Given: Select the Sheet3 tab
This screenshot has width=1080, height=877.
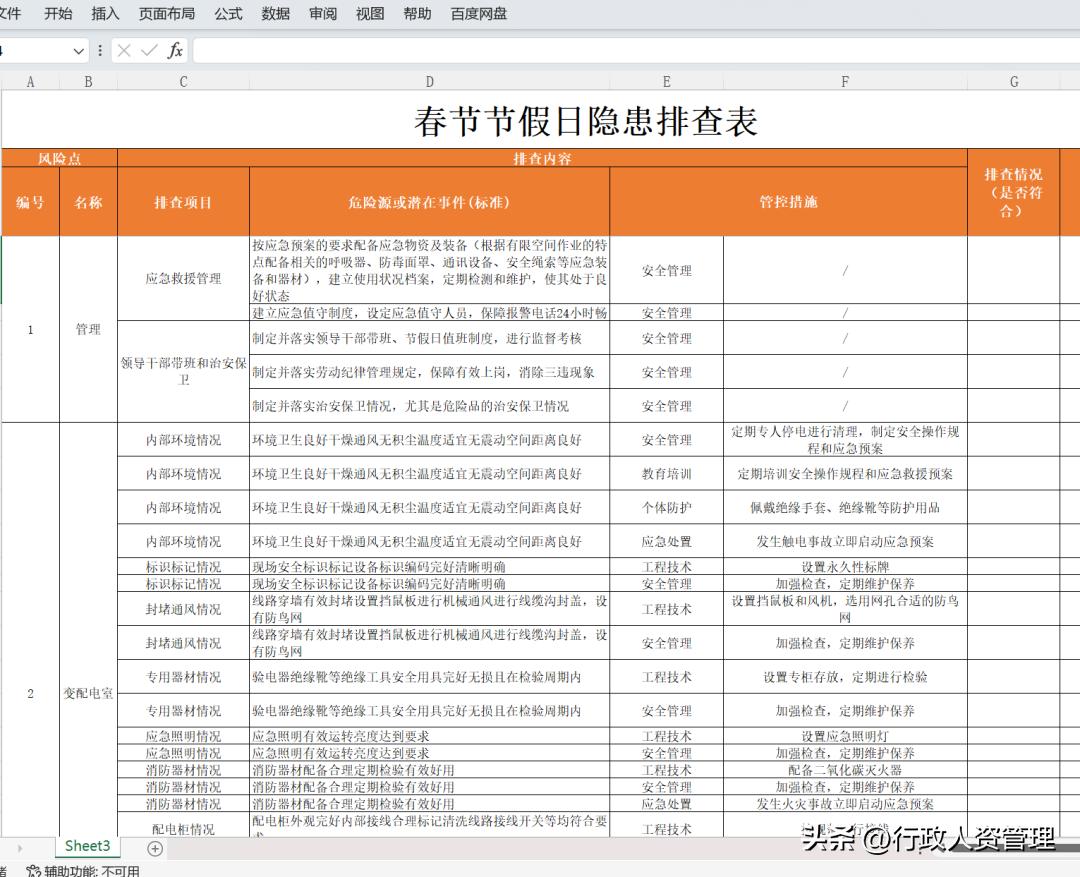Looking at the screenshot, I should coord(86,847).
